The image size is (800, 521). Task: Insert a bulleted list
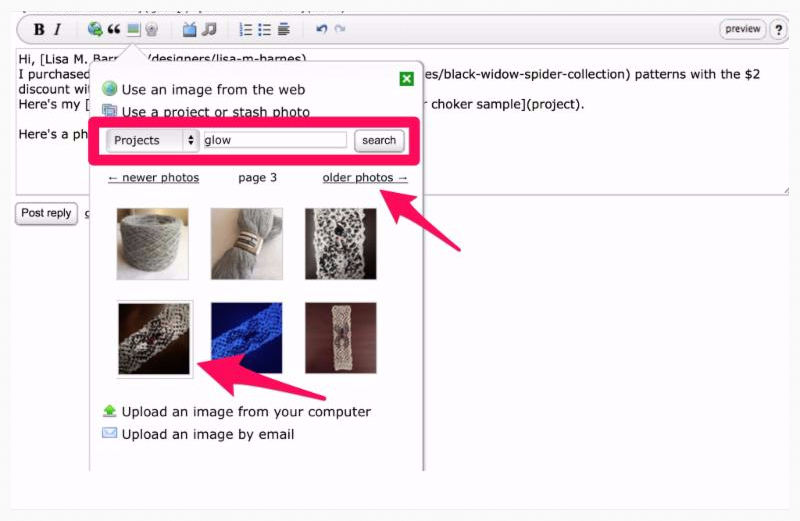[265, 29]
